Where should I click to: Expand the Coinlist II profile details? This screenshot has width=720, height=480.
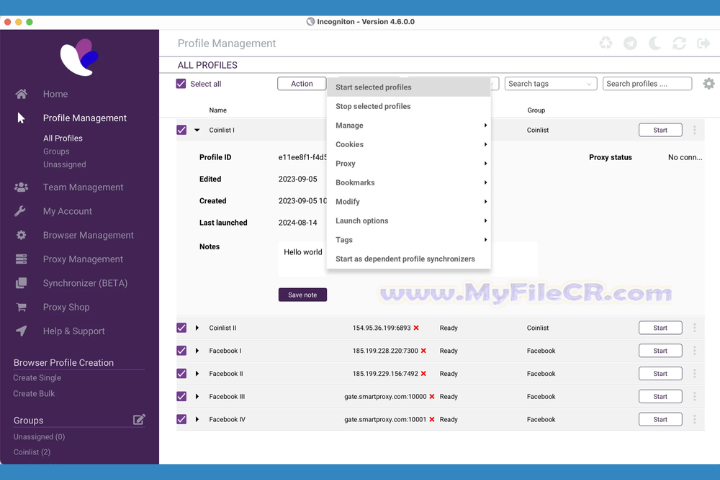tap(197, 328)
